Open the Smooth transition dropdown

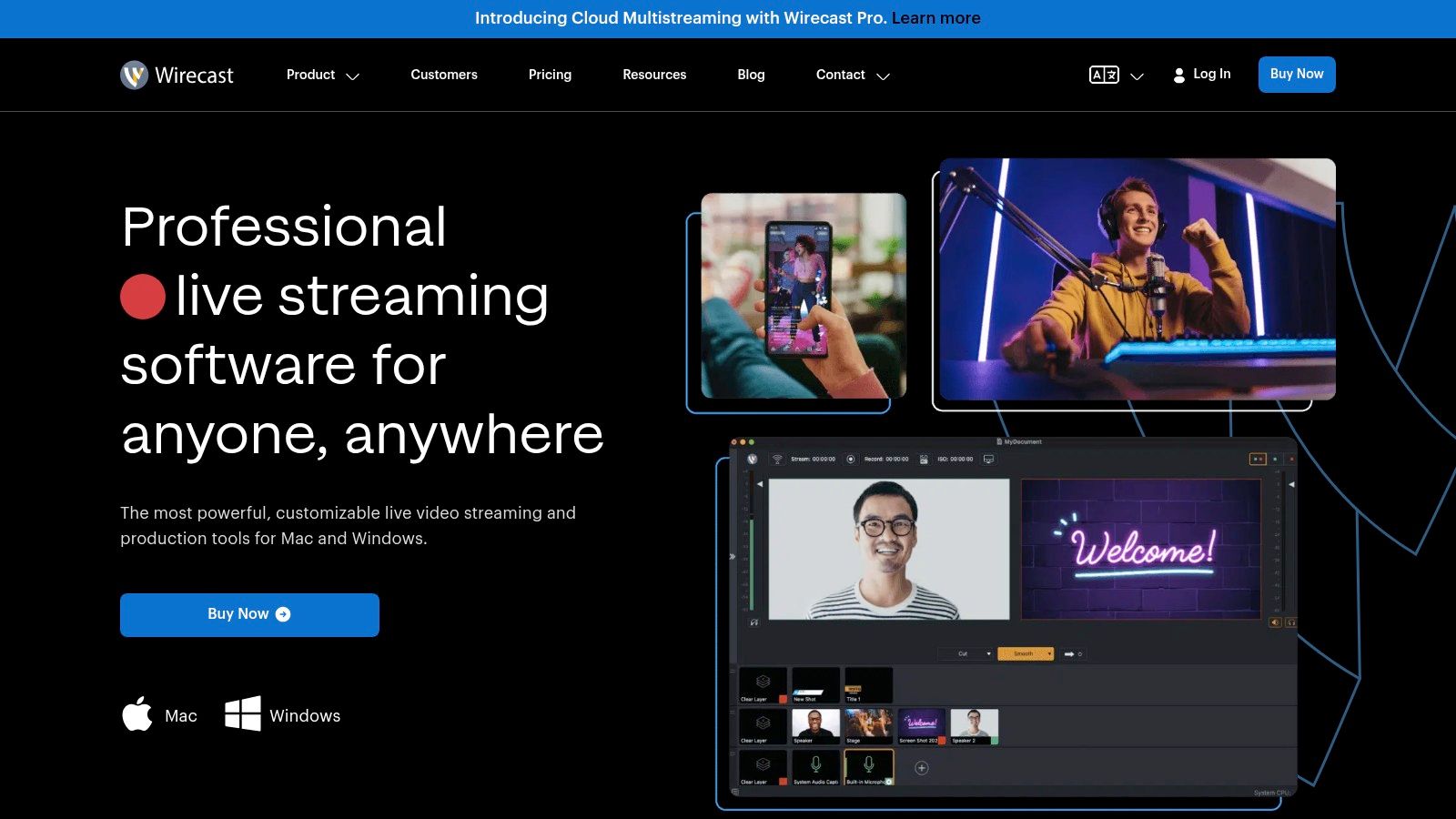(1026, 653)
